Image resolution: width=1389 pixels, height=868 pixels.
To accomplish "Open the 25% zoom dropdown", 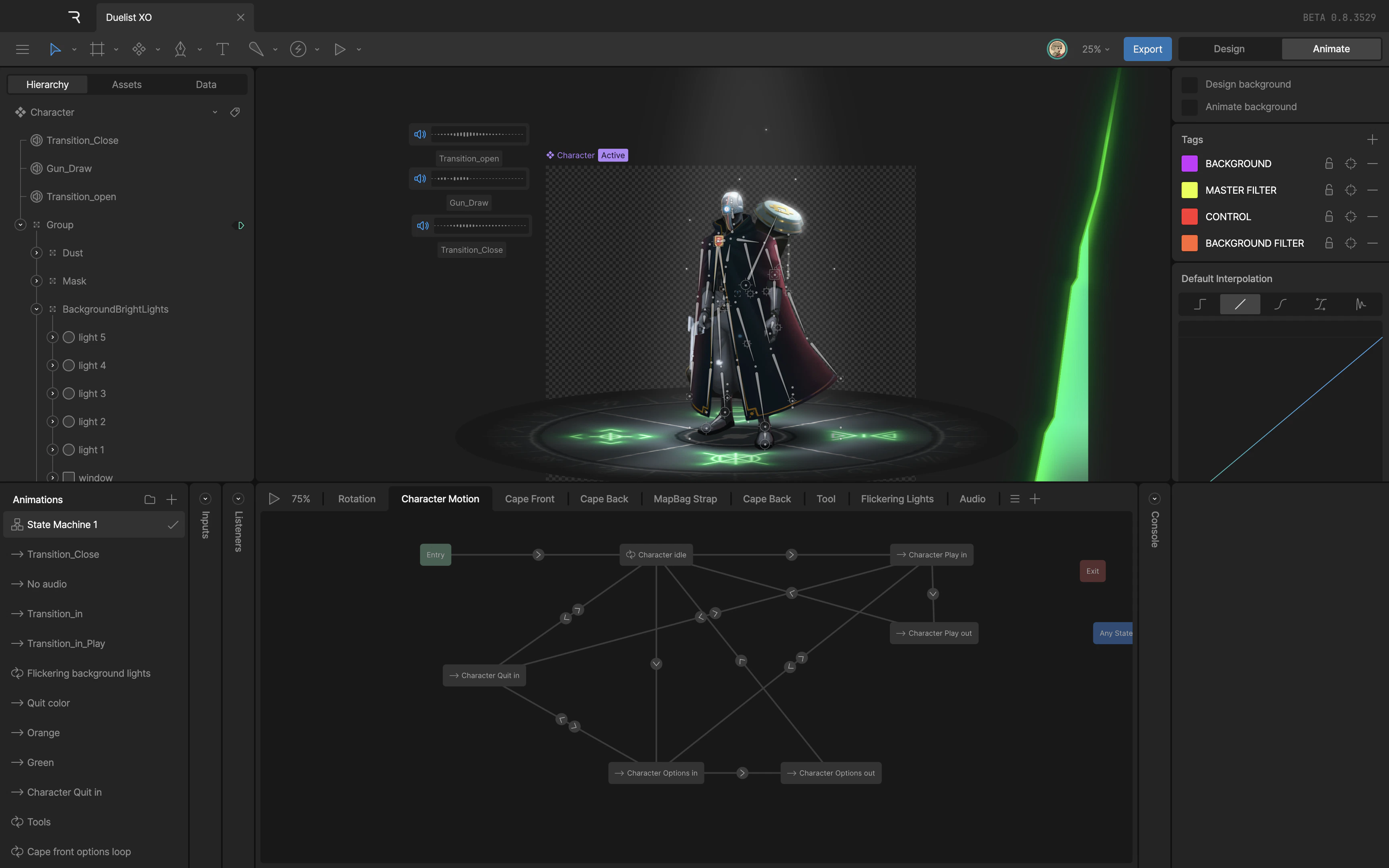I will pos(1095,49).
